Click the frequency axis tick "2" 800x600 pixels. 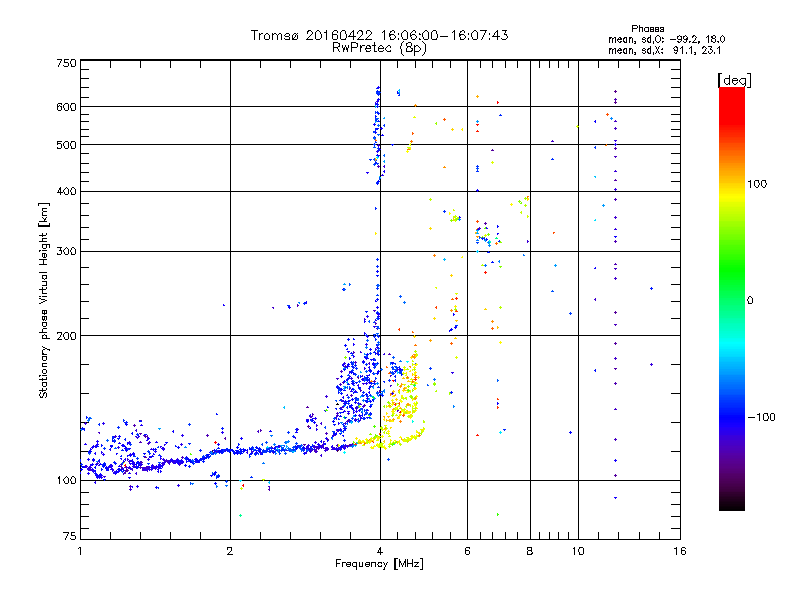point(230,551)
